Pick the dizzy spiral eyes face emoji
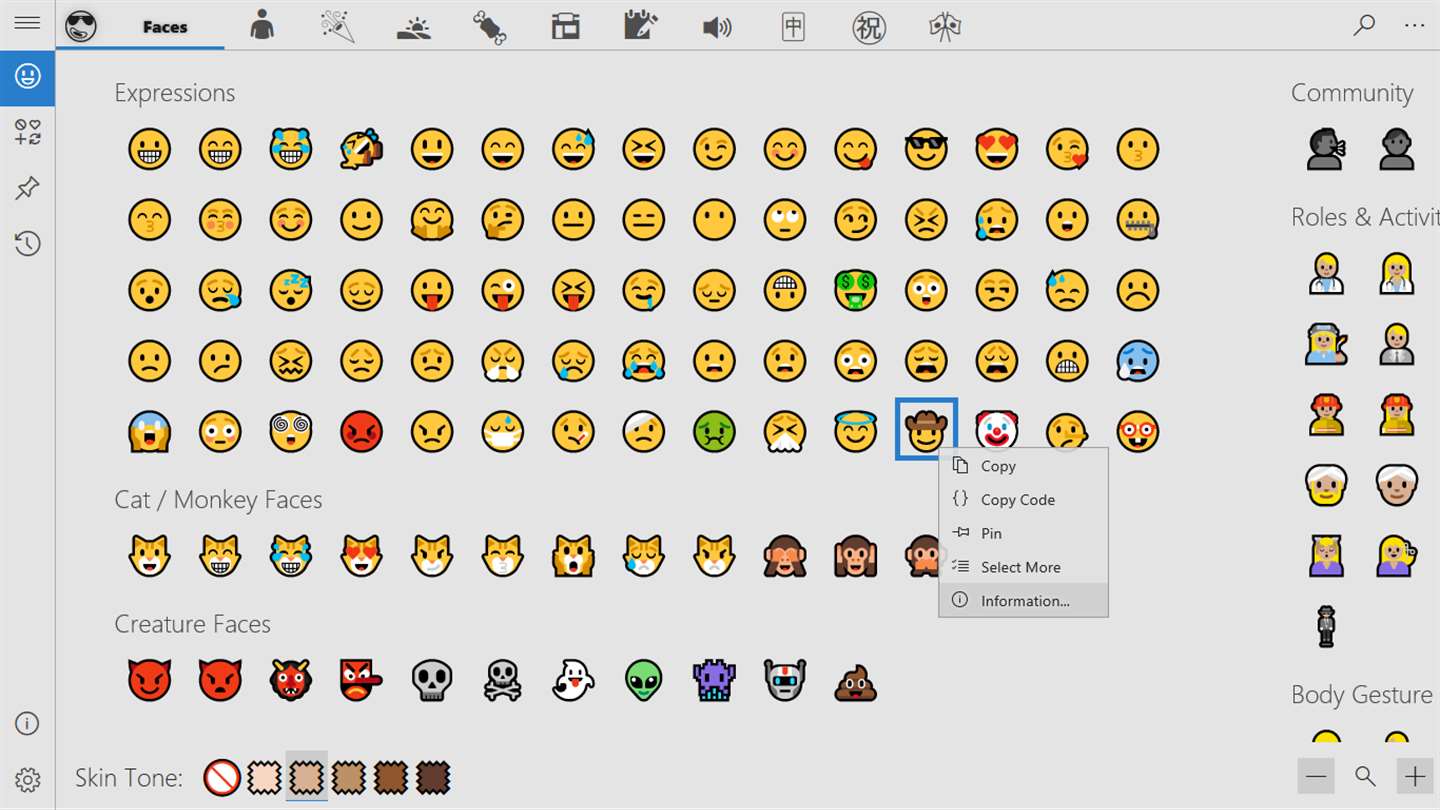This screenshot has width=1440, height=810. (x=290, y=432)
